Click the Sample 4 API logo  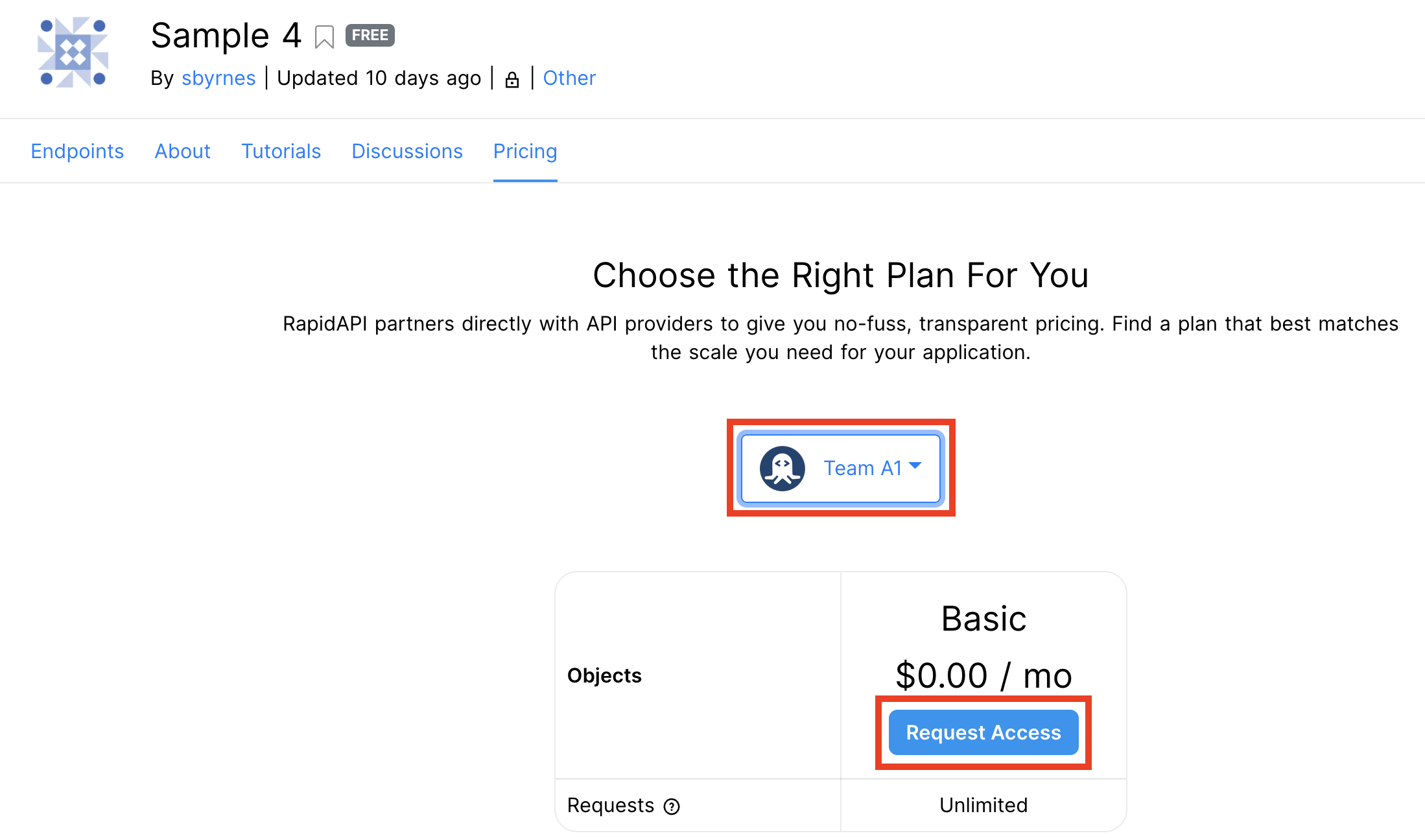click(73, 52)
